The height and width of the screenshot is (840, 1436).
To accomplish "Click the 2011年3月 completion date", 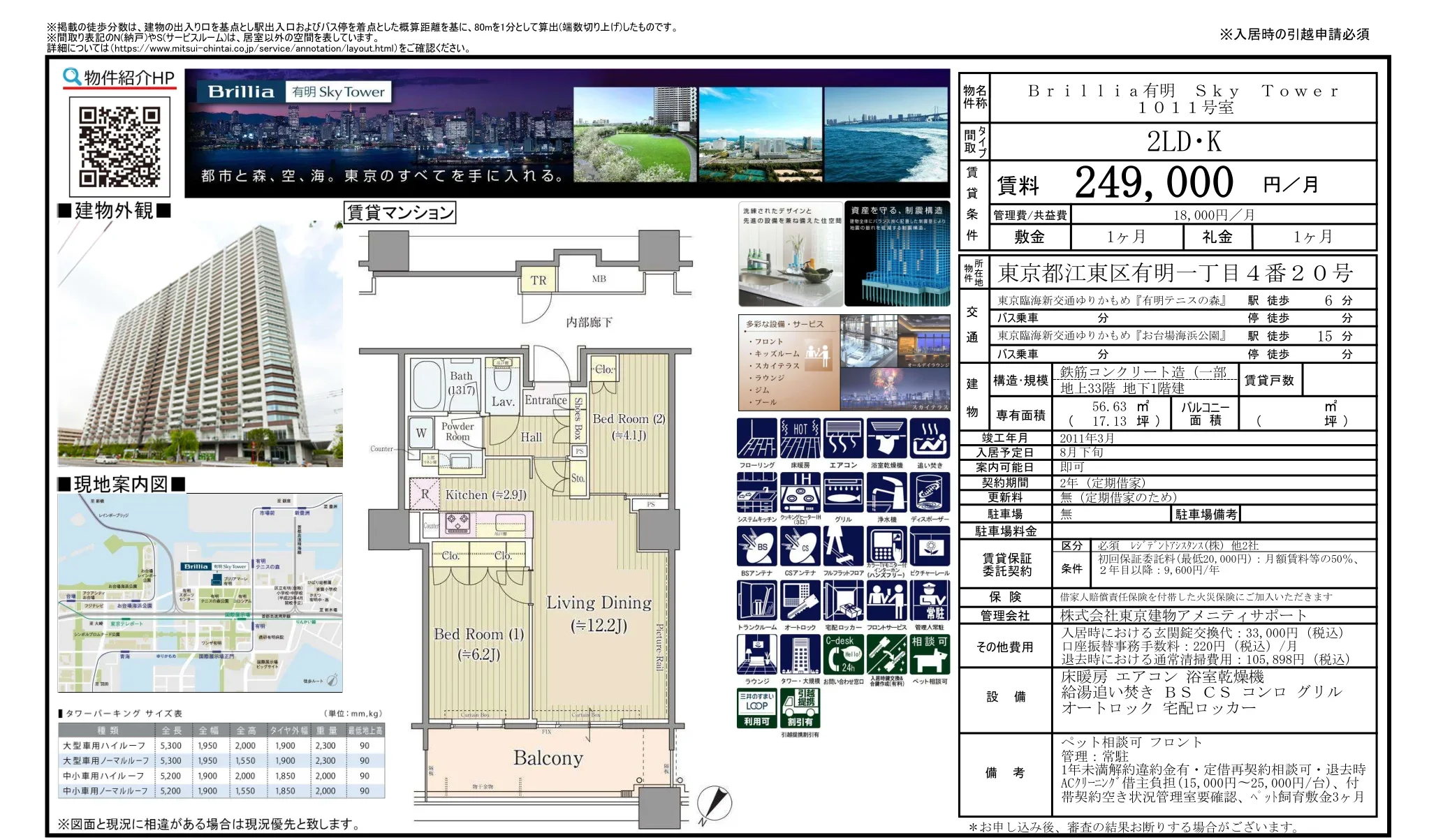I will tap(1087, 438).
